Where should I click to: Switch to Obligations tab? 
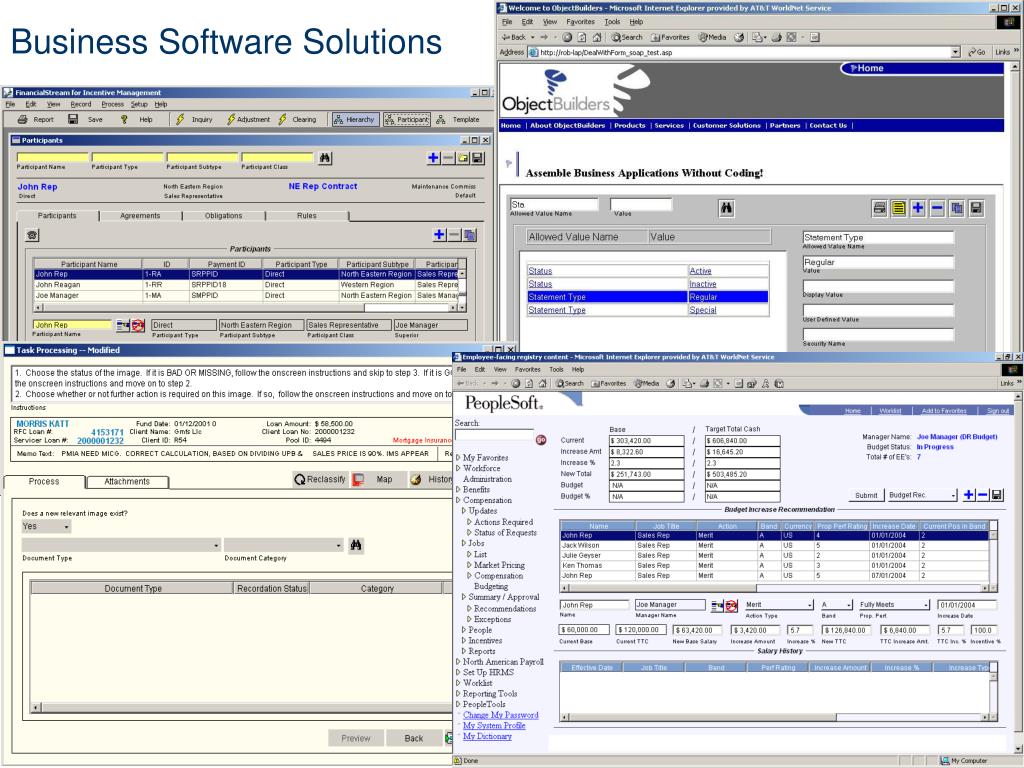click(x=223, y=216)
